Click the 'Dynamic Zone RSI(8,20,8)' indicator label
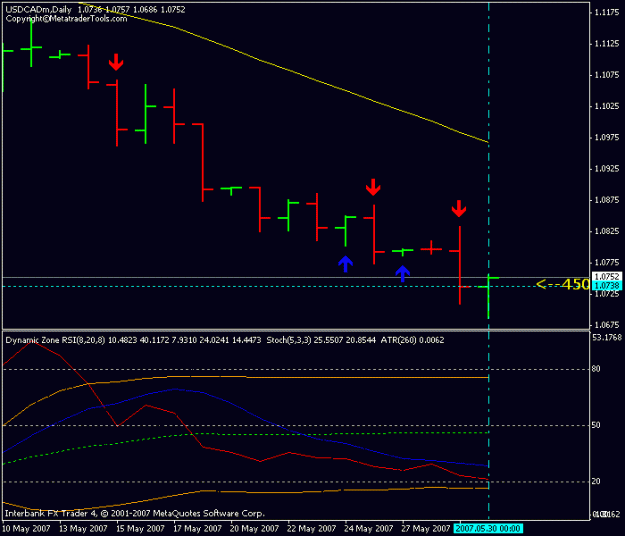 click(55, 340)
